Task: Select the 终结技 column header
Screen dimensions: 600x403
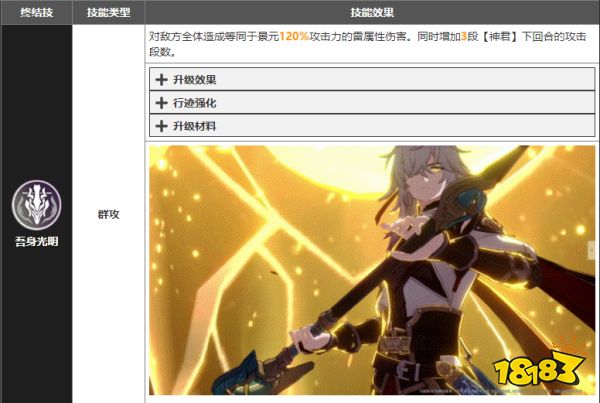Action: pyautogui.click(x=37, y=12)
